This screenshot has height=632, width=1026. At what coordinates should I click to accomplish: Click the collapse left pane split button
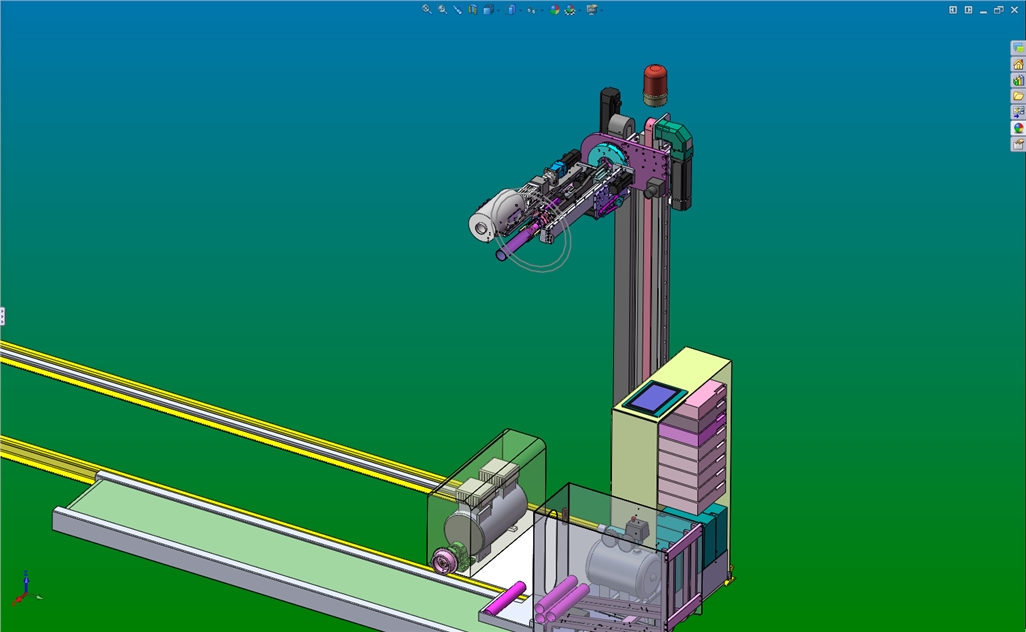(x=953, y=10)
